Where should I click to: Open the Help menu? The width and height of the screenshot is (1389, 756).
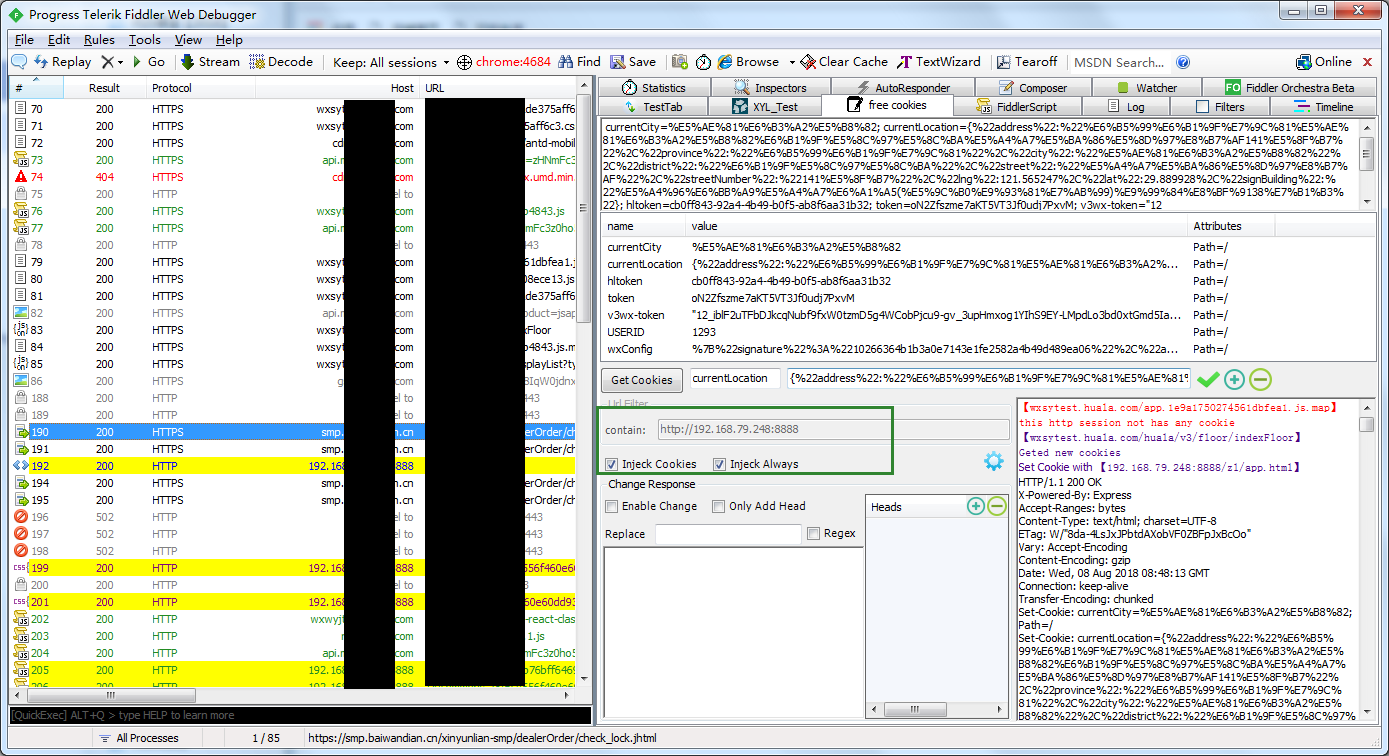pos(229,40)
